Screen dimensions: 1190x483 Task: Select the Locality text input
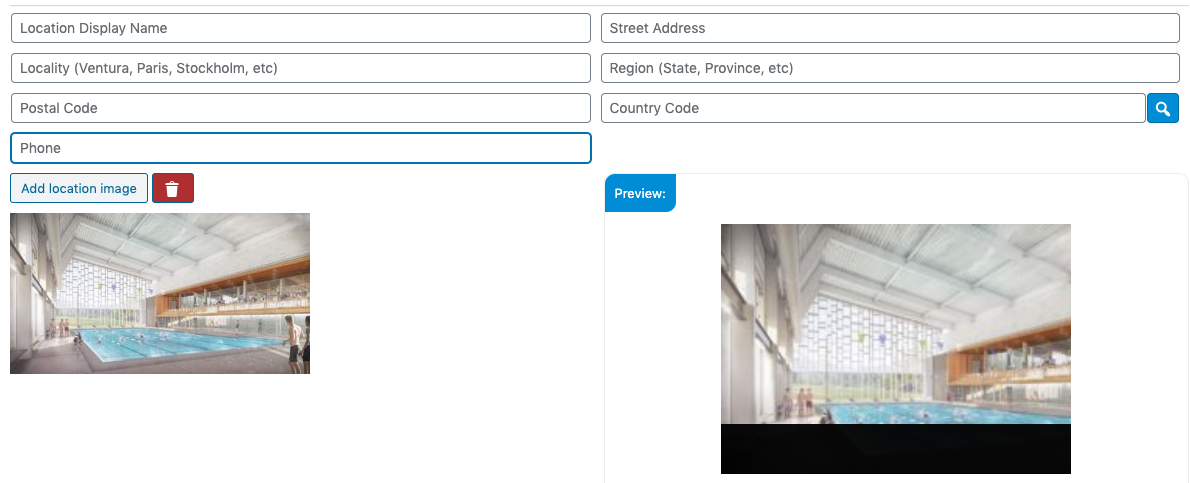click(300, 68)
